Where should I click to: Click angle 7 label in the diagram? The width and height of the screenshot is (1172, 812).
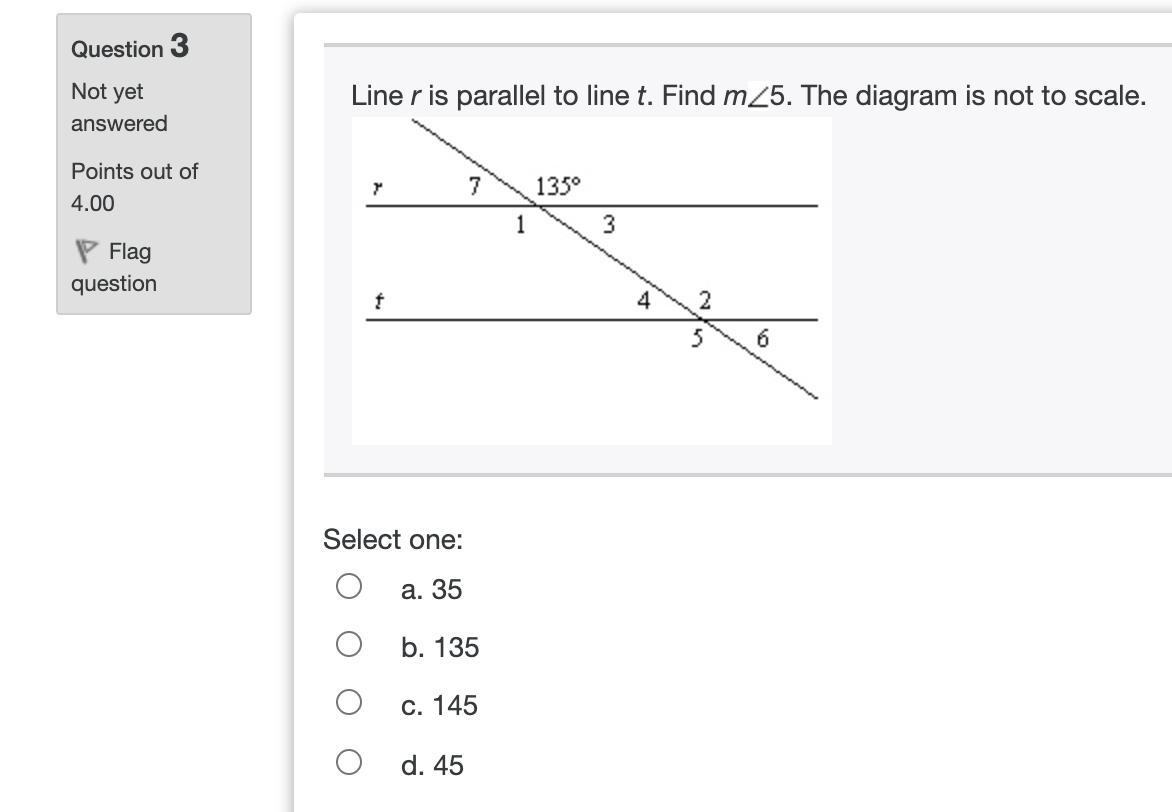[475, 185]
